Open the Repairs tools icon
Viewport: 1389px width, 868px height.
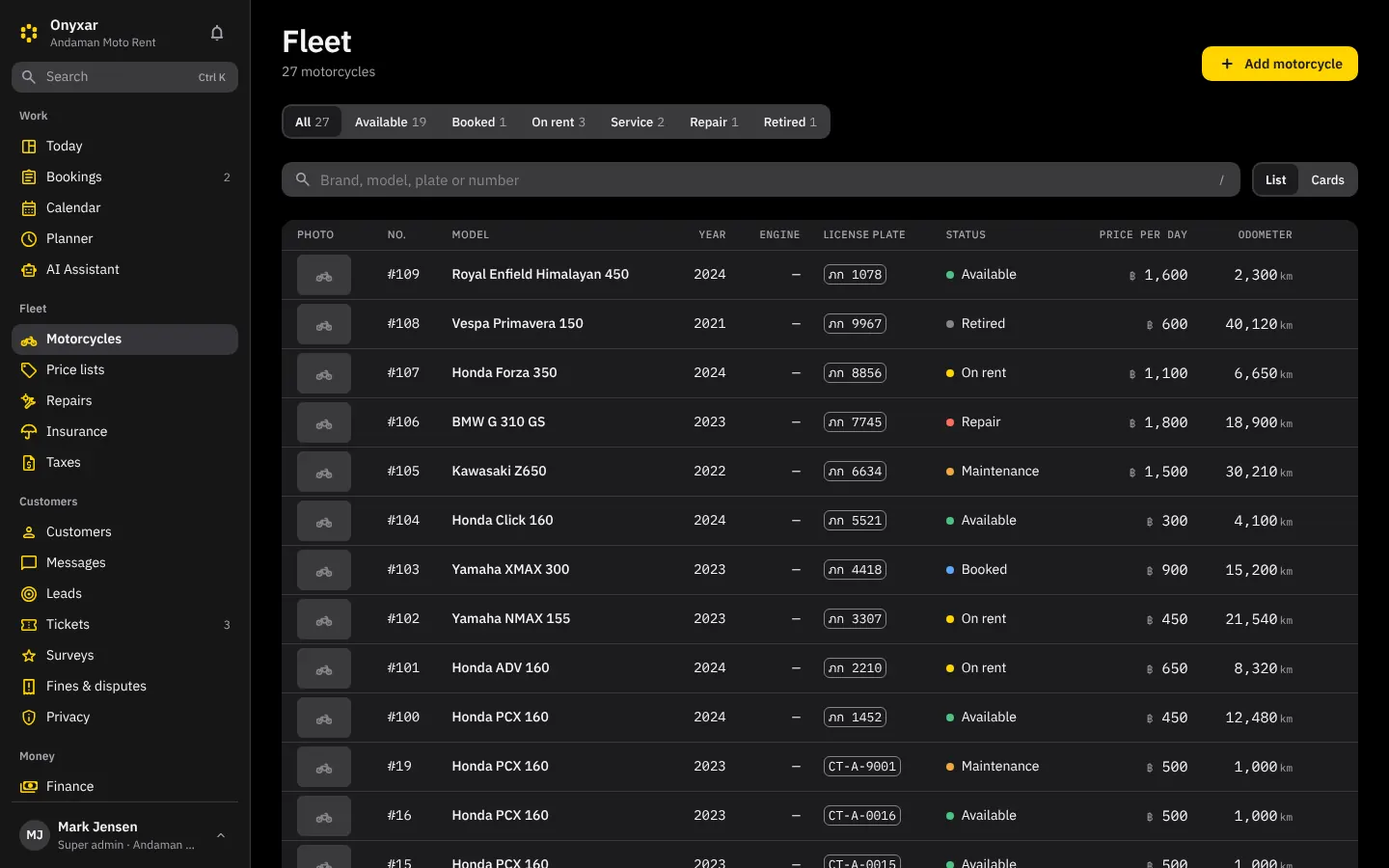click(29, 401)
